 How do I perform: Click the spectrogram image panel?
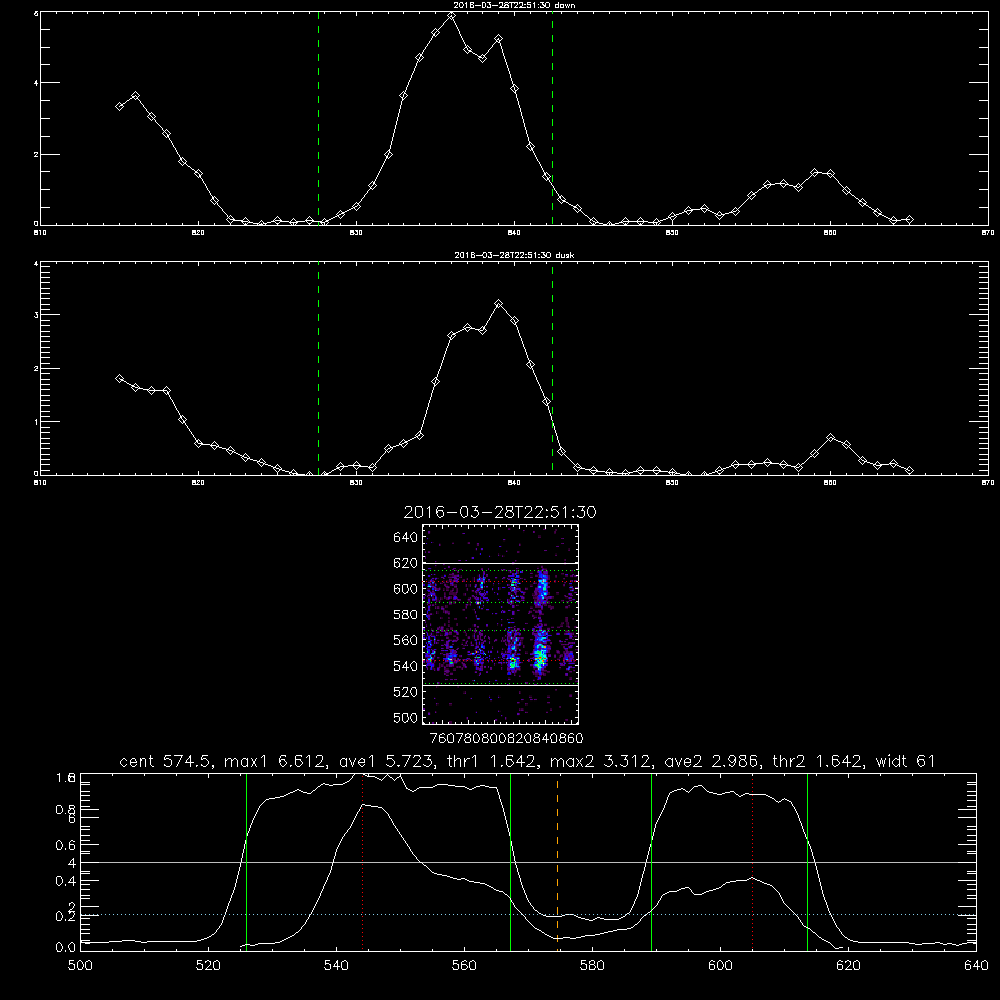pos(501,624)
